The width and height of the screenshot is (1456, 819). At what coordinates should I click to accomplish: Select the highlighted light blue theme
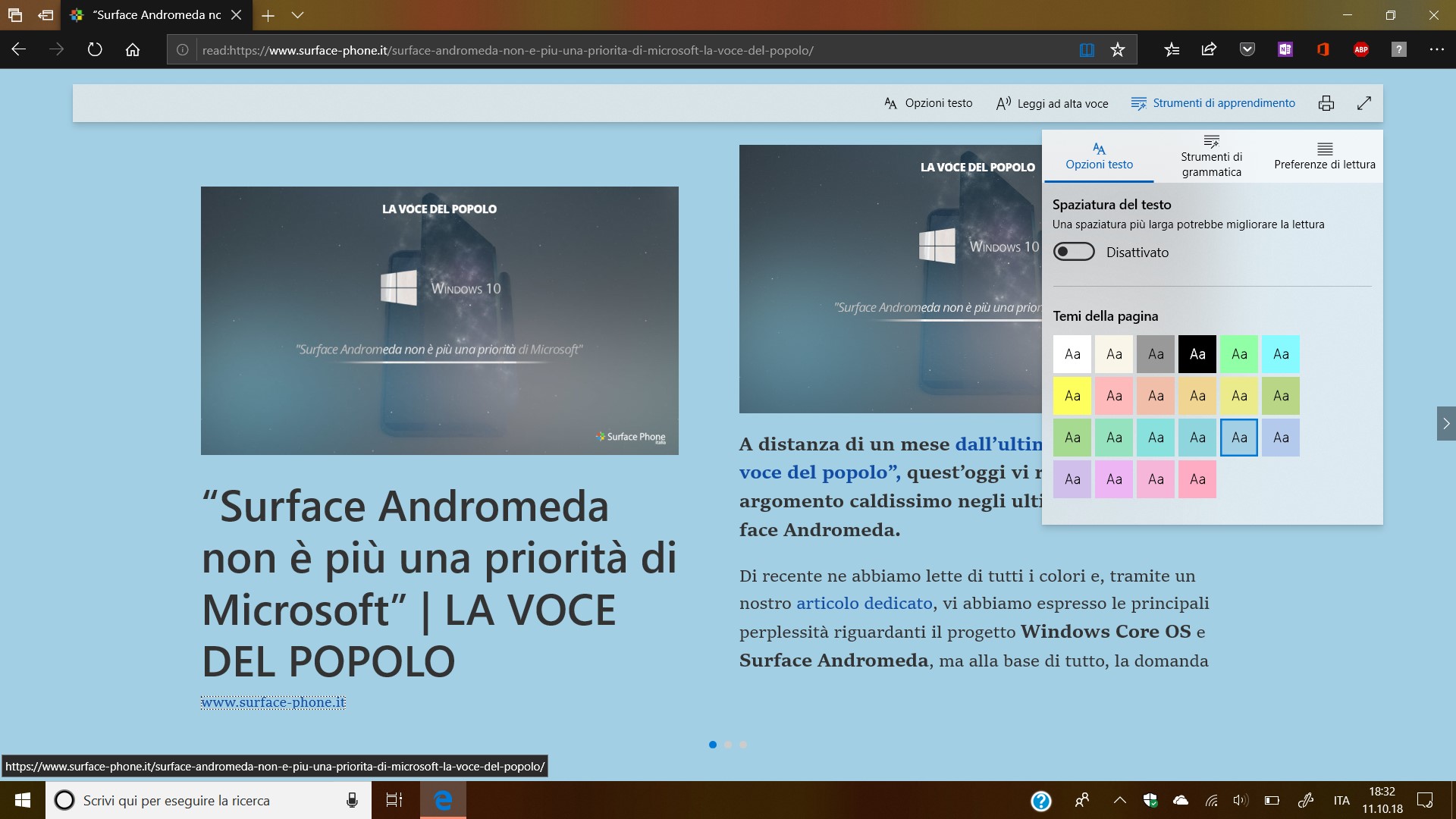point(1239,438)
